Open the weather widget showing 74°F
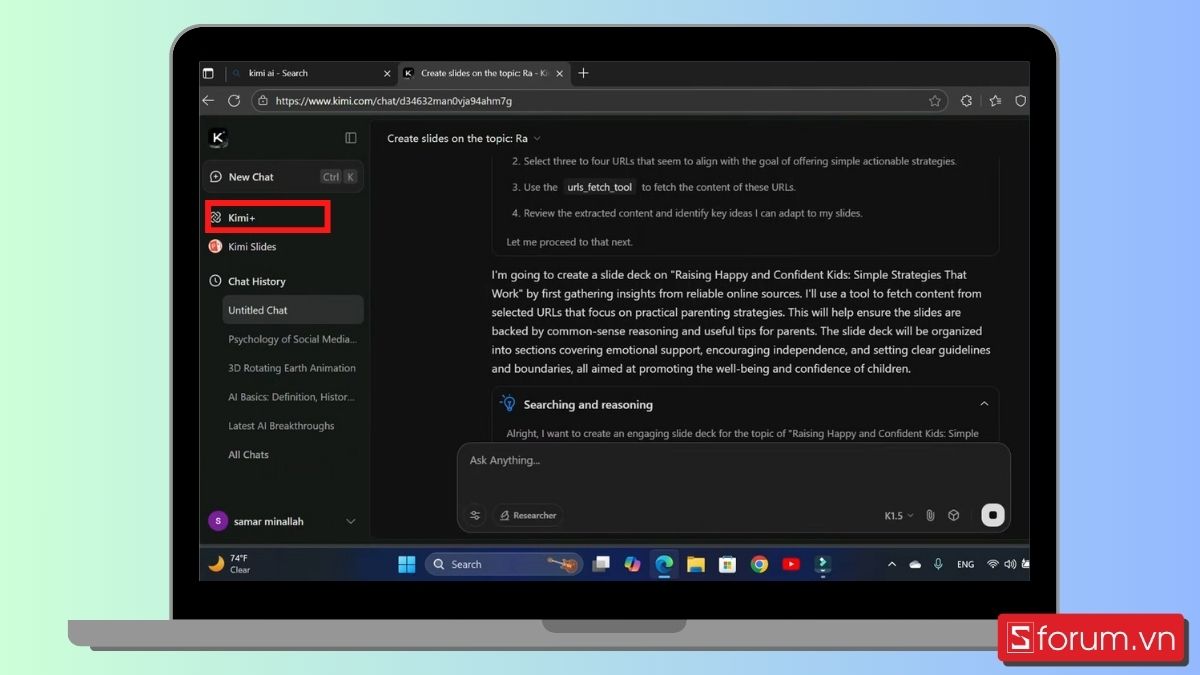This screenshot has width=1200, height=675. 230,564
